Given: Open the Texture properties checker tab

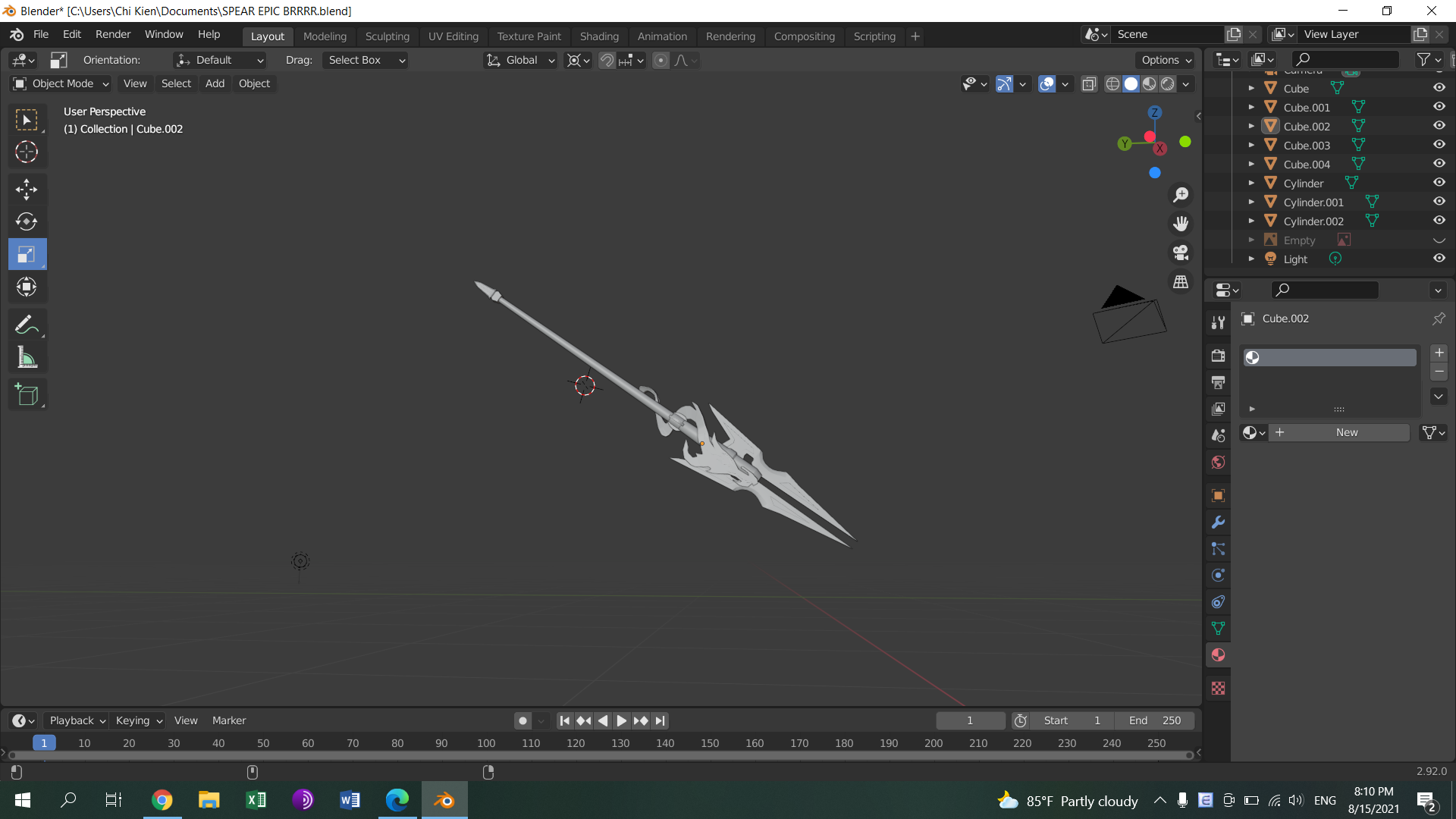Looking at the screenshot, I should 1218,689.
